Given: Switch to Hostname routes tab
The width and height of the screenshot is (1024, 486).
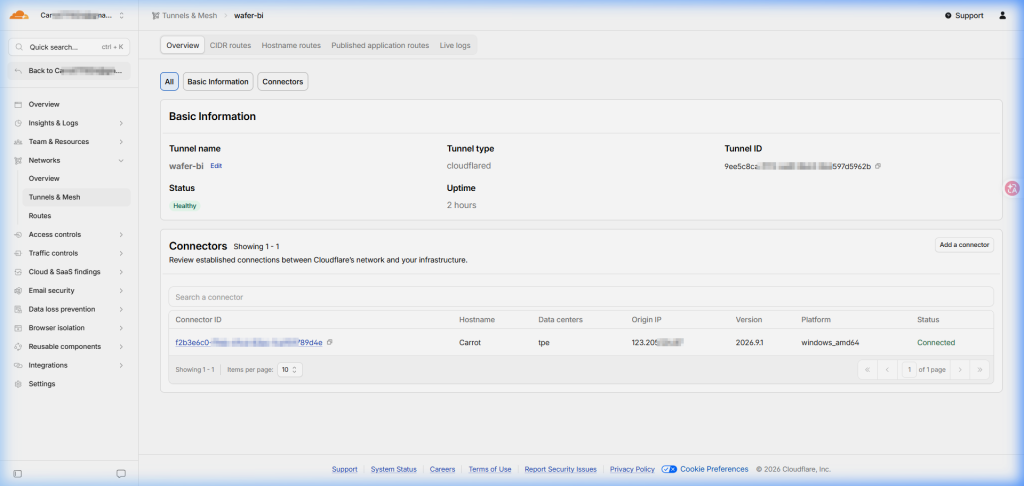Looking at the screenshot, I should point(291,45).
